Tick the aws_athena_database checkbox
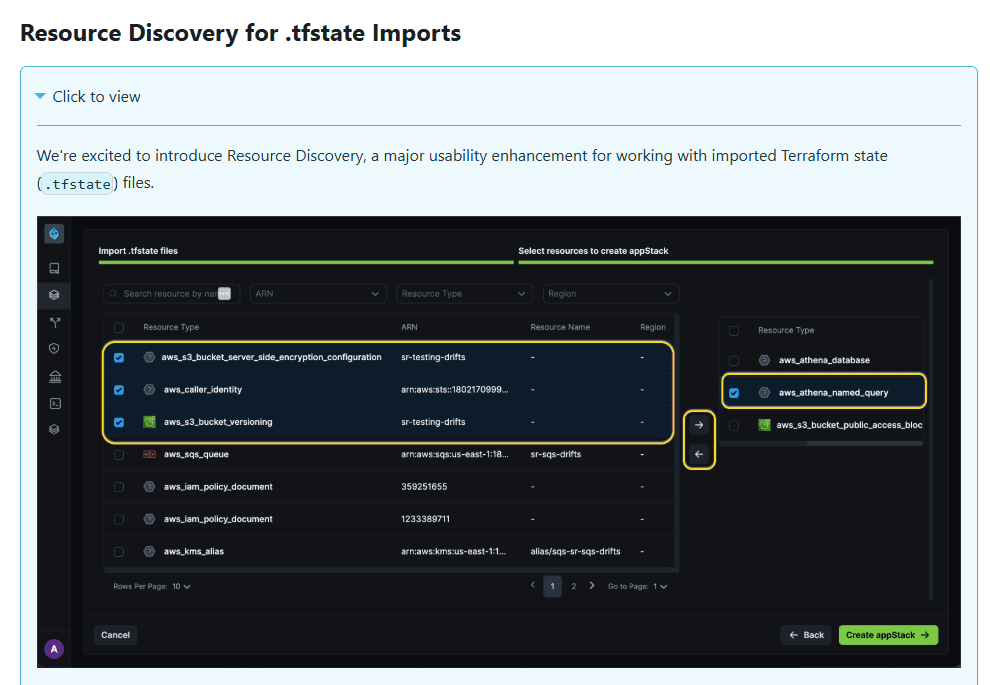 (x=734, y=360)
